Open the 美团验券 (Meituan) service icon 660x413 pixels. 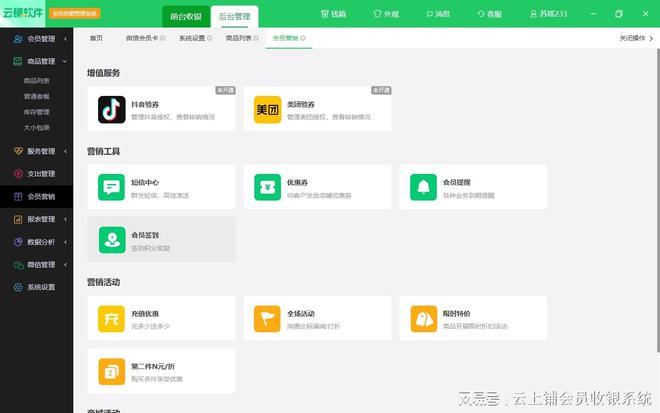pyautogui.click(x=266, y=109)
